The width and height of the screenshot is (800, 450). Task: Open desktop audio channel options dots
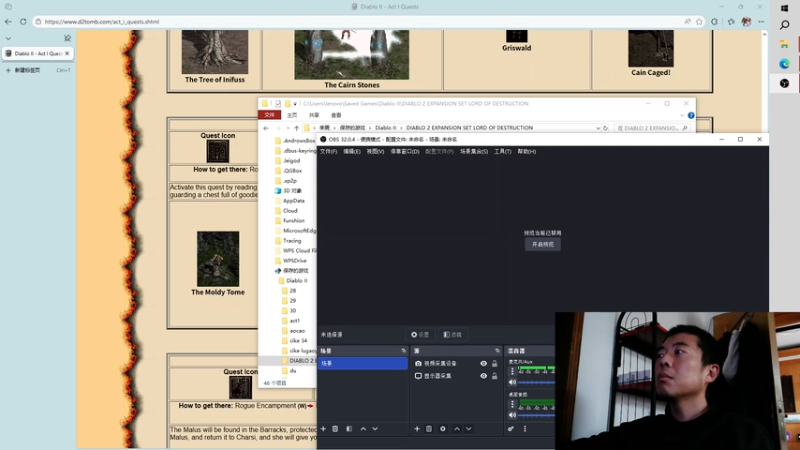(x=512, y=404)
